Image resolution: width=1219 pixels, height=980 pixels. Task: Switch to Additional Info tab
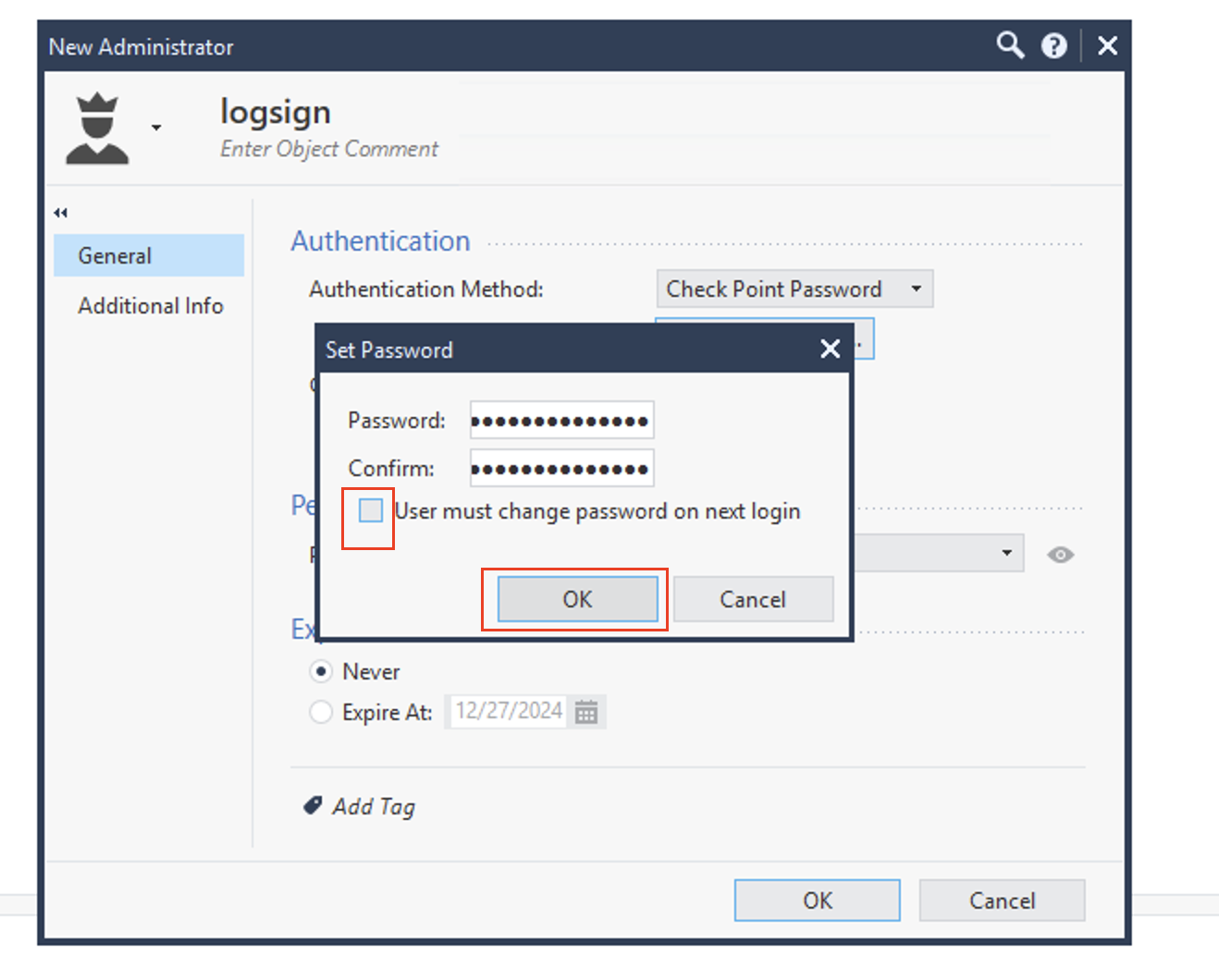click(x=151, y=305)
